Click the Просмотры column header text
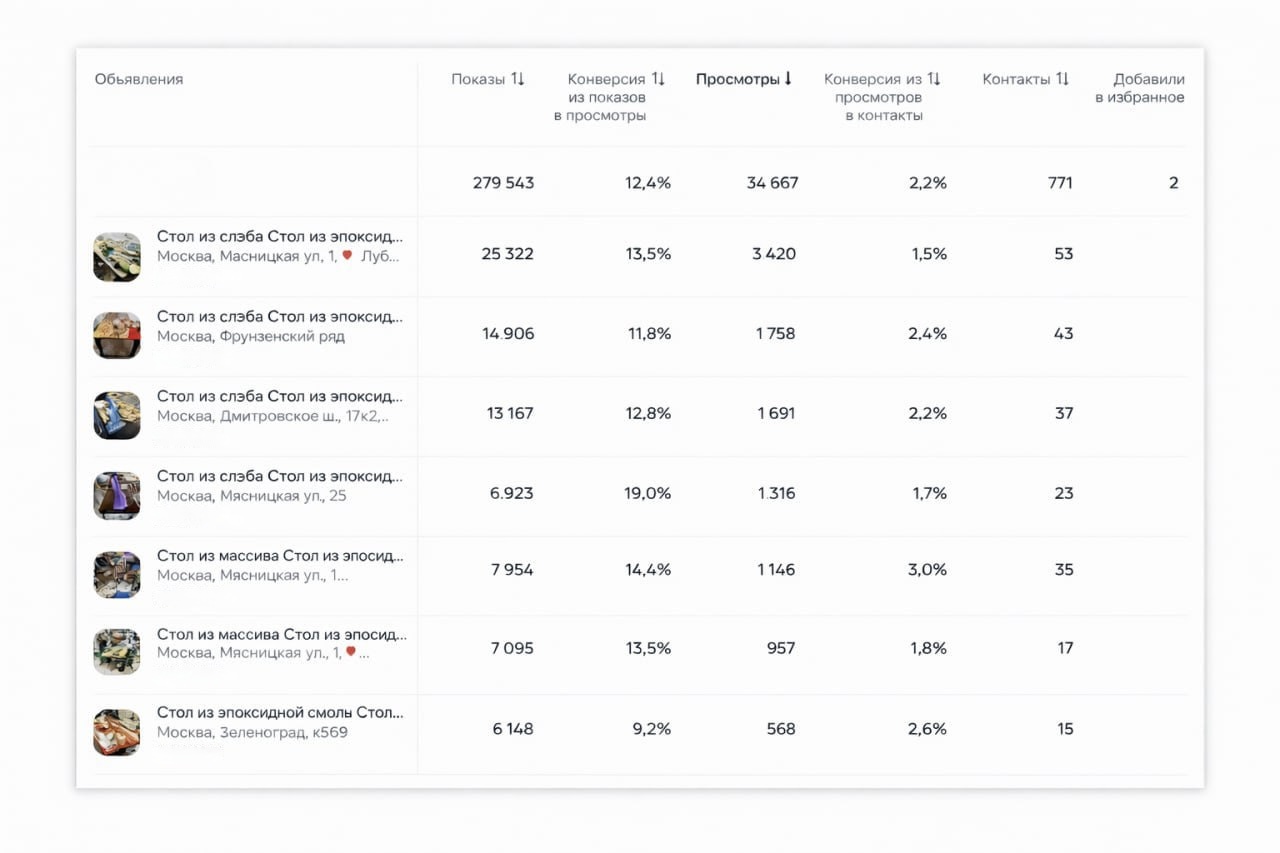 tap(737, 79)
